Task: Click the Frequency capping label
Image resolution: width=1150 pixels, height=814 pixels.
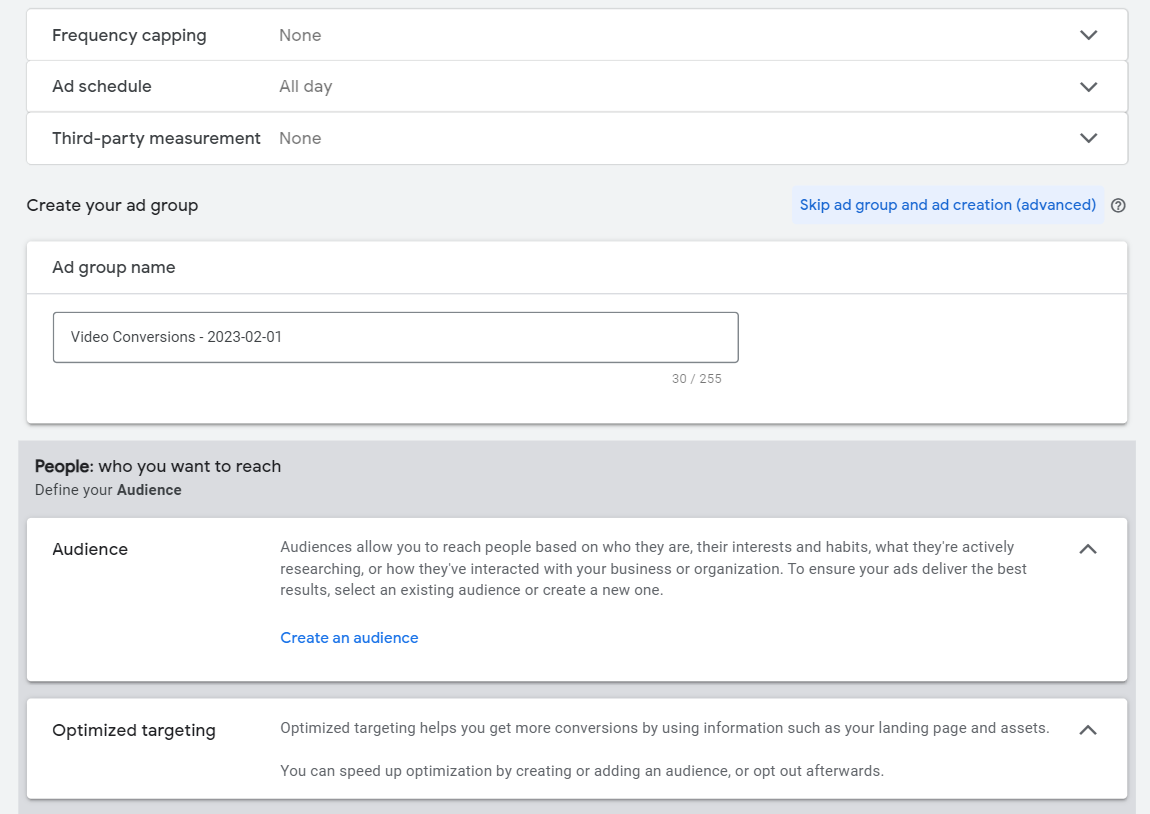Action: click(129, 35)
